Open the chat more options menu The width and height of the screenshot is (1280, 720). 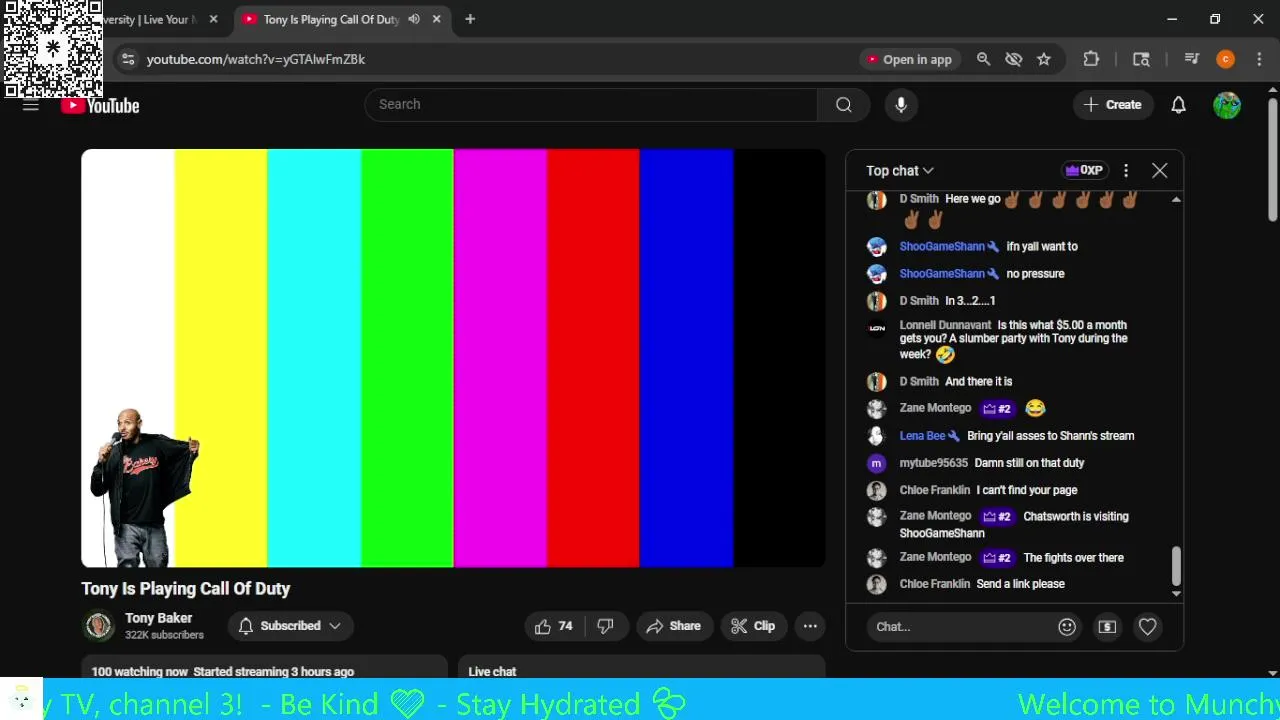coord(1126,171)
